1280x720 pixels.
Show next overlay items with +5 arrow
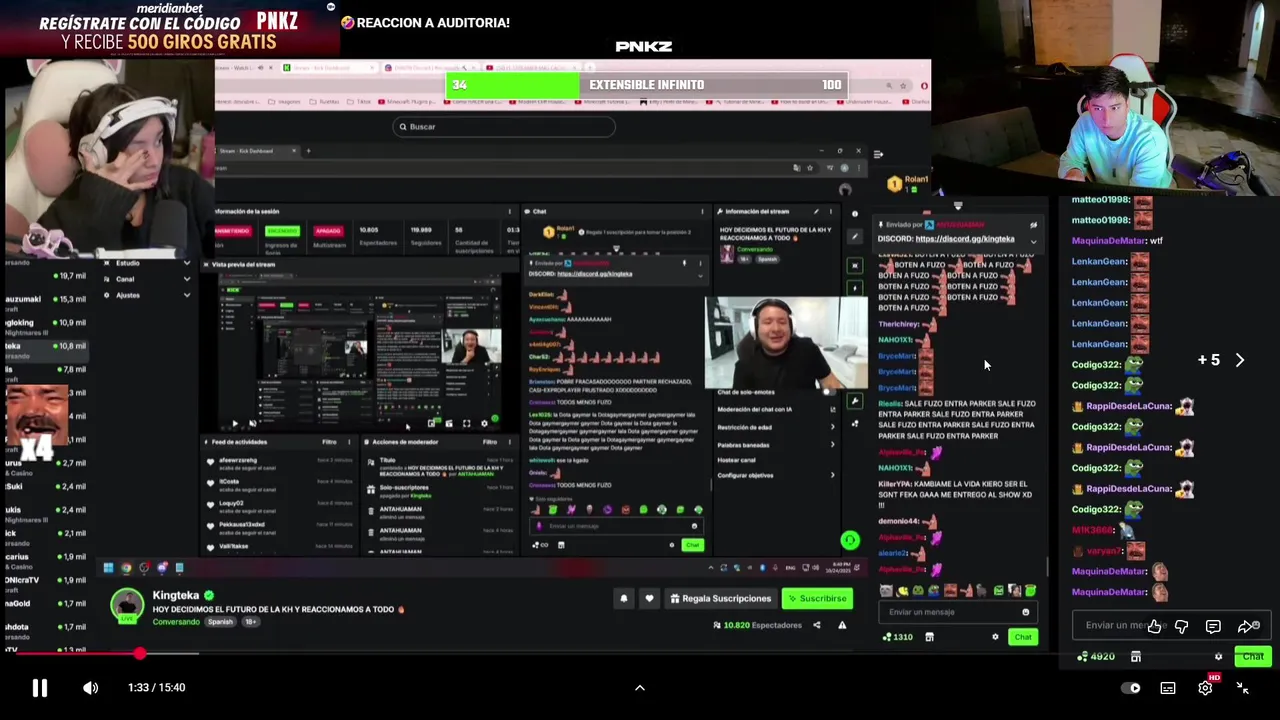1240,360
